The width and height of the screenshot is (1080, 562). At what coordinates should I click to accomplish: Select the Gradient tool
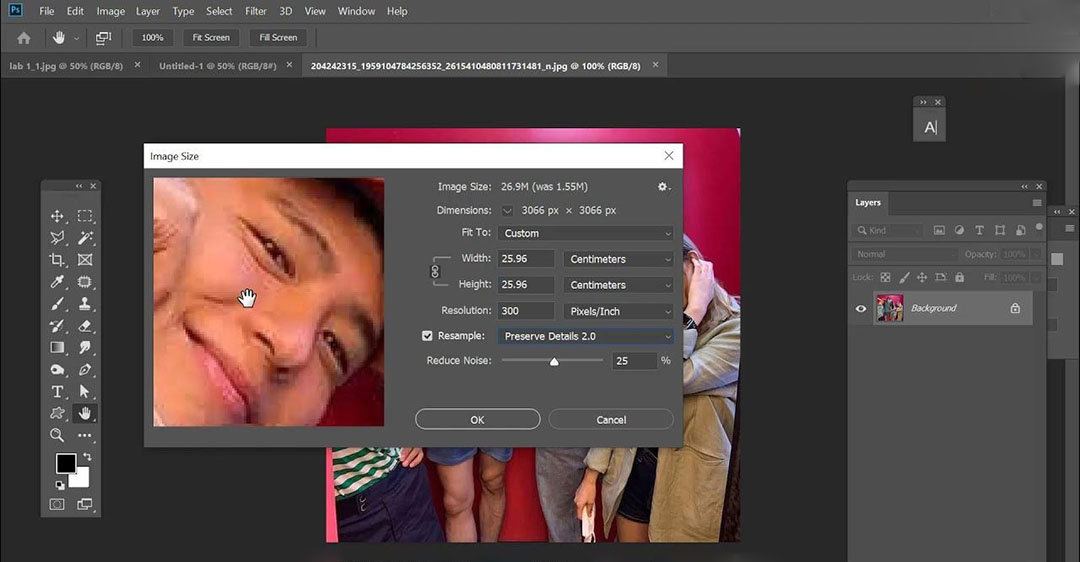(57, 348)
